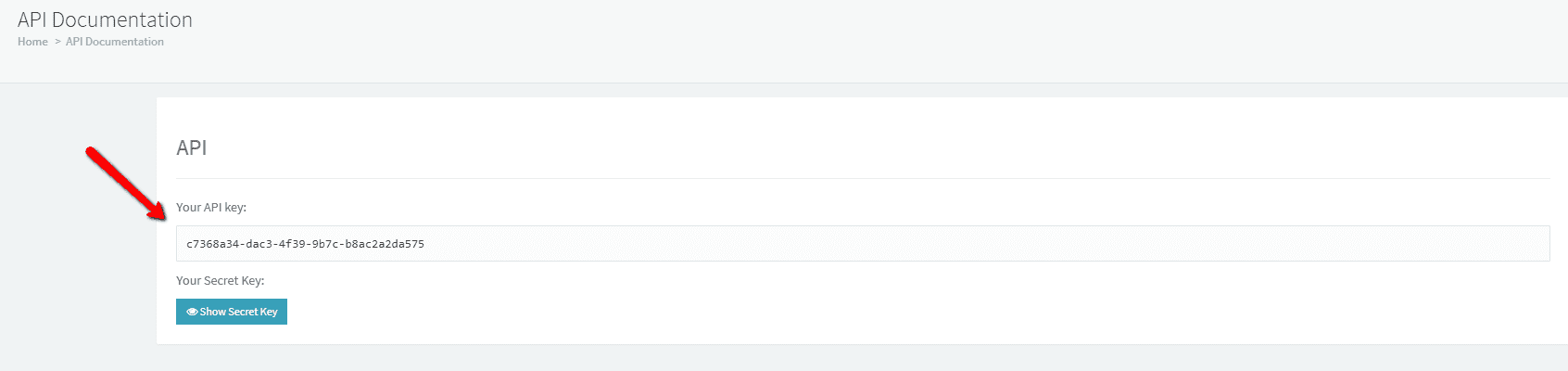Click the API Documentation page title

coord(105,19)
